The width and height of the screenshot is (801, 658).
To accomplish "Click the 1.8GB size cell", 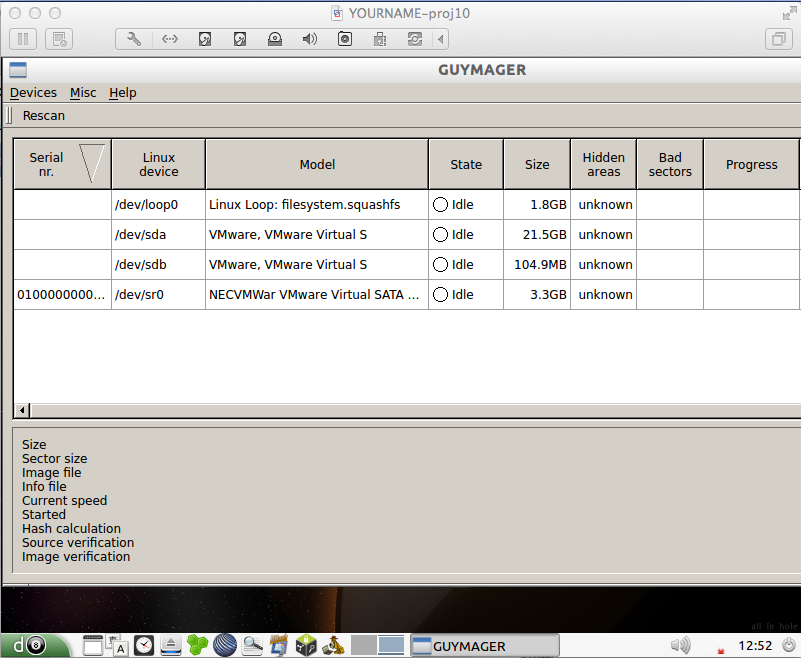I will (x=537, y=205).
